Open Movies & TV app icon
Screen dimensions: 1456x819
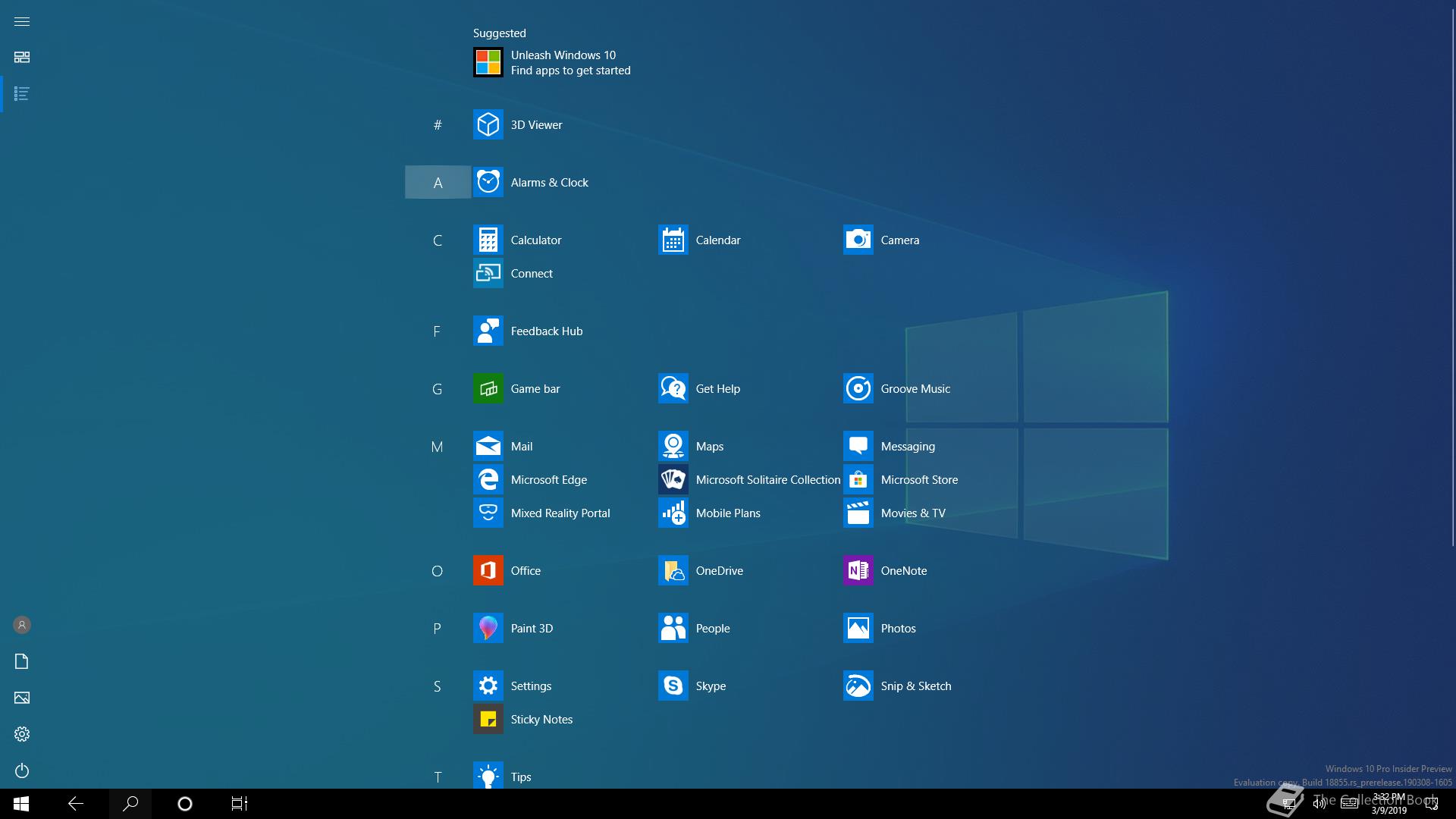858,513
